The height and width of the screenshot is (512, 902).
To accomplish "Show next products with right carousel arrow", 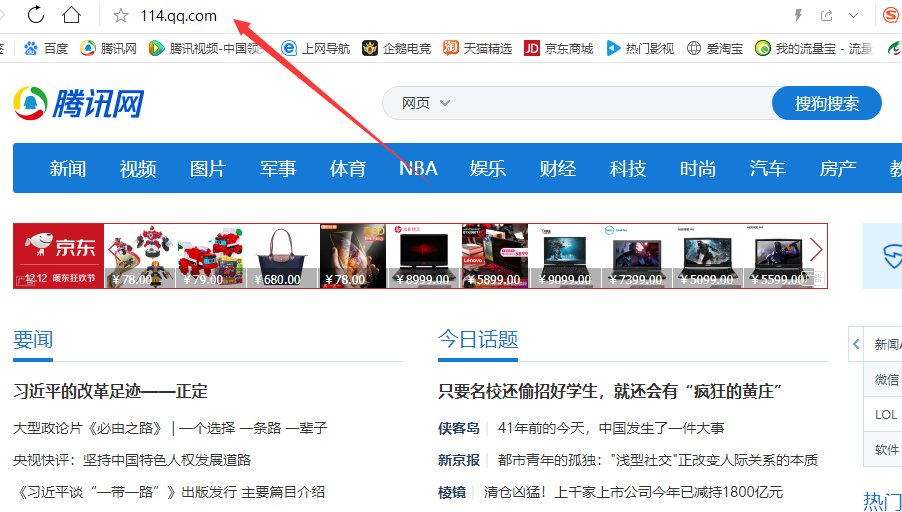I will 816,249.
